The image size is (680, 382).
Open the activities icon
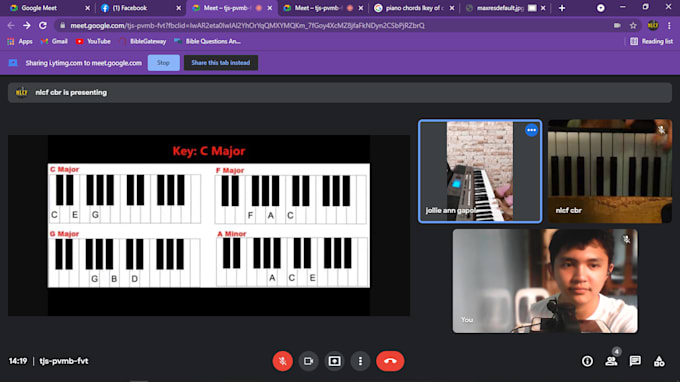pyautogui.click(x=659, y=361)
